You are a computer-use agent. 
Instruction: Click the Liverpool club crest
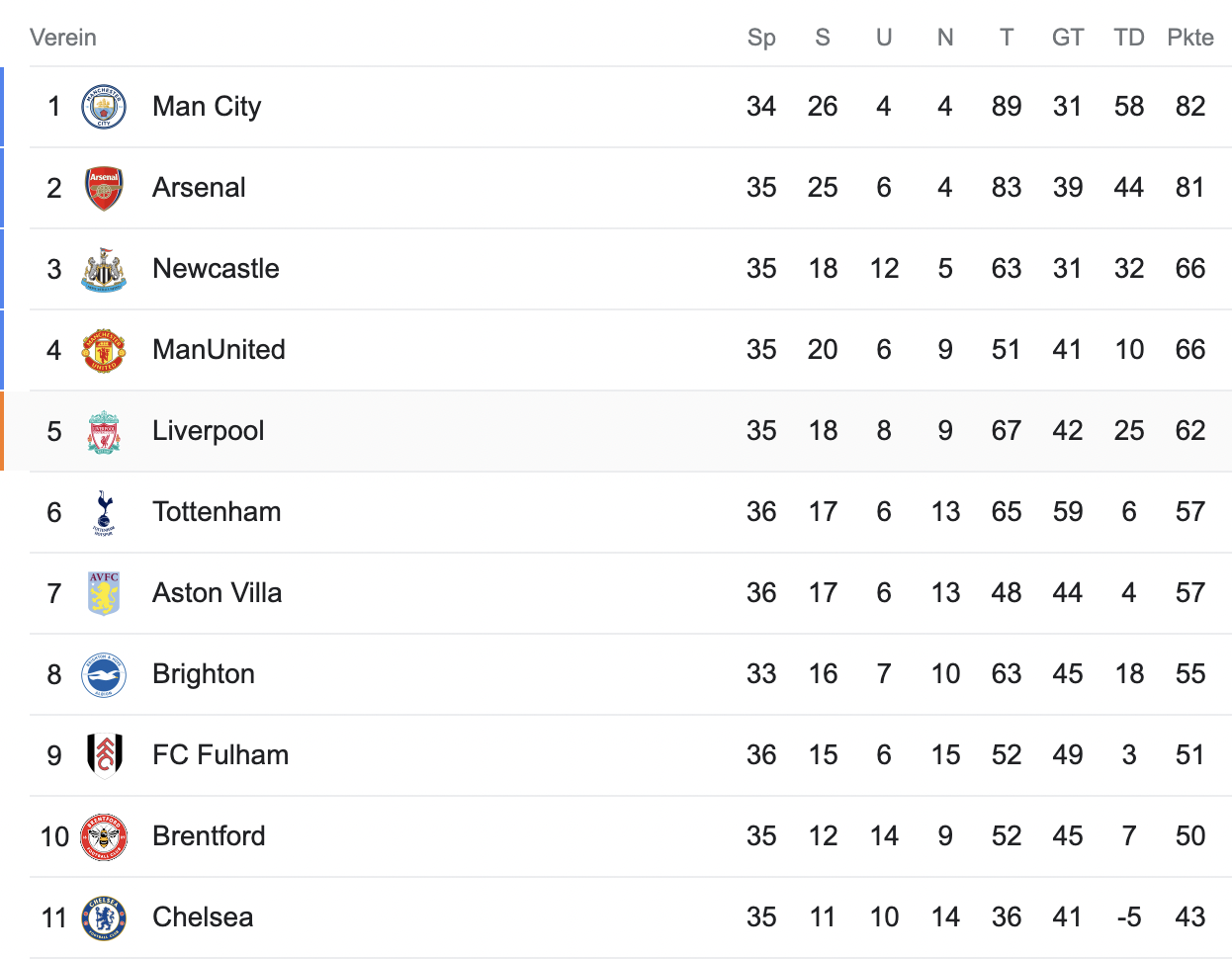pos(104,431)
